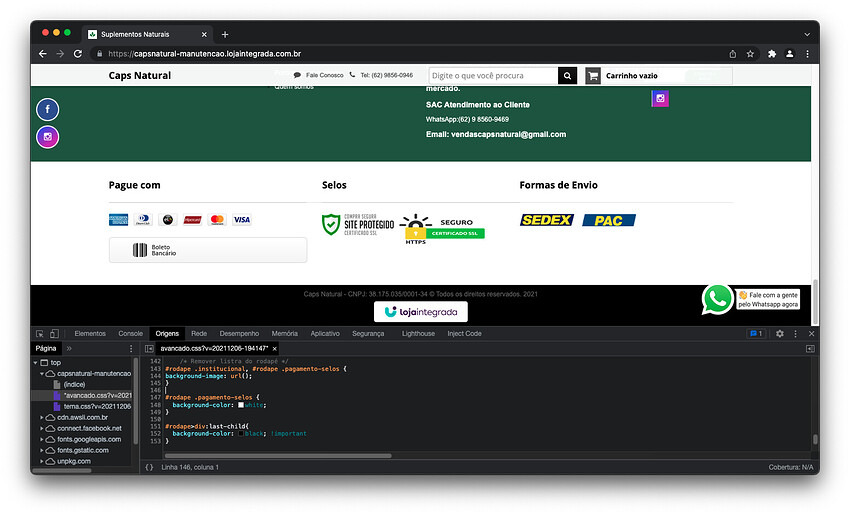Click the Hipercard payment icon
Screen dimensions: 850x514
pyautogui.click(x=192, y=220)
